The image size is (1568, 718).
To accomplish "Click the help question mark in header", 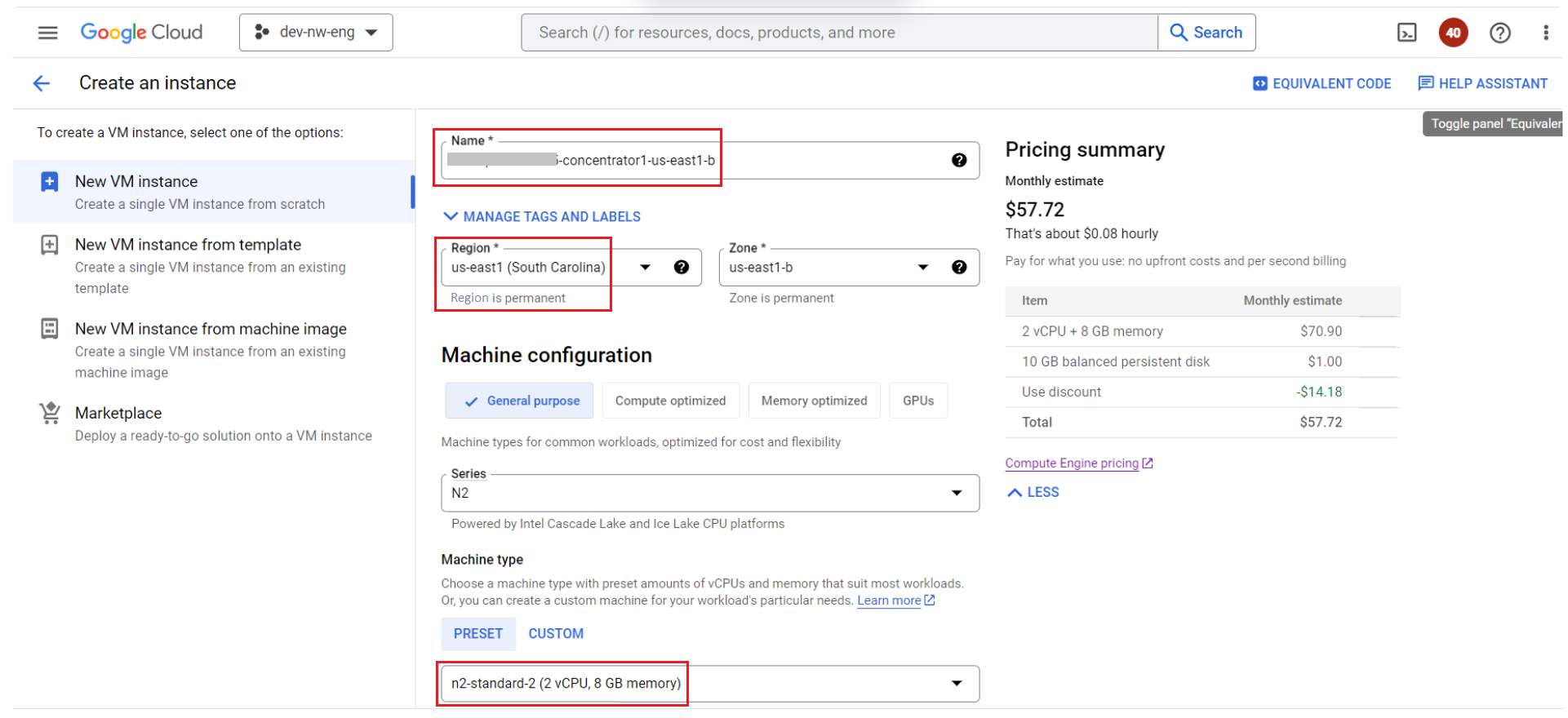I will 1499,33.
